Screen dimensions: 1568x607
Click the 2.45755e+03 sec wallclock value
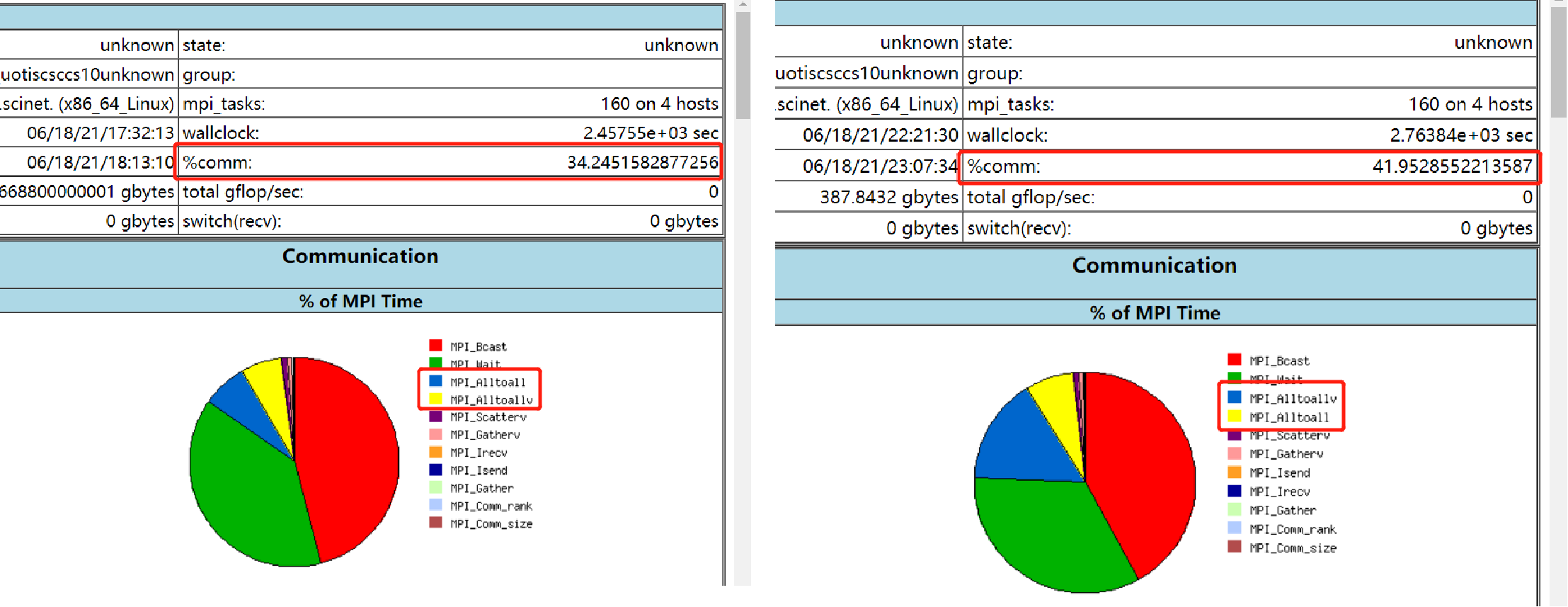point(650,133)
